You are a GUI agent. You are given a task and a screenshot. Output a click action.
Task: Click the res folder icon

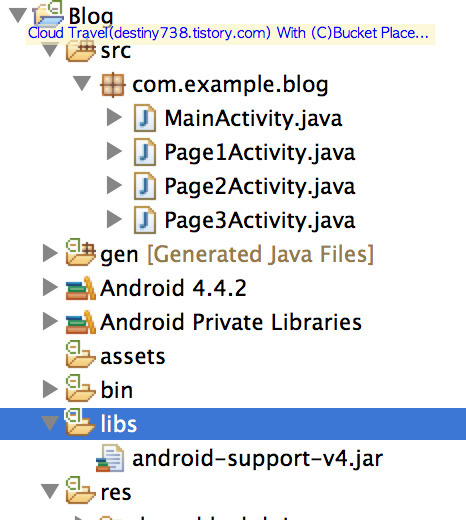point(81,490)
